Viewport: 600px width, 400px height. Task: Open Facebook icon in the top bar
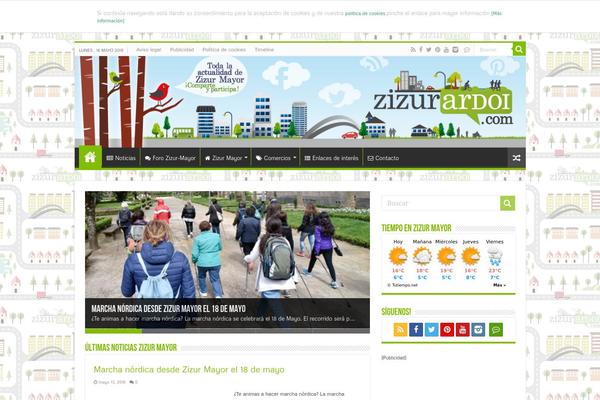point(421,50)
